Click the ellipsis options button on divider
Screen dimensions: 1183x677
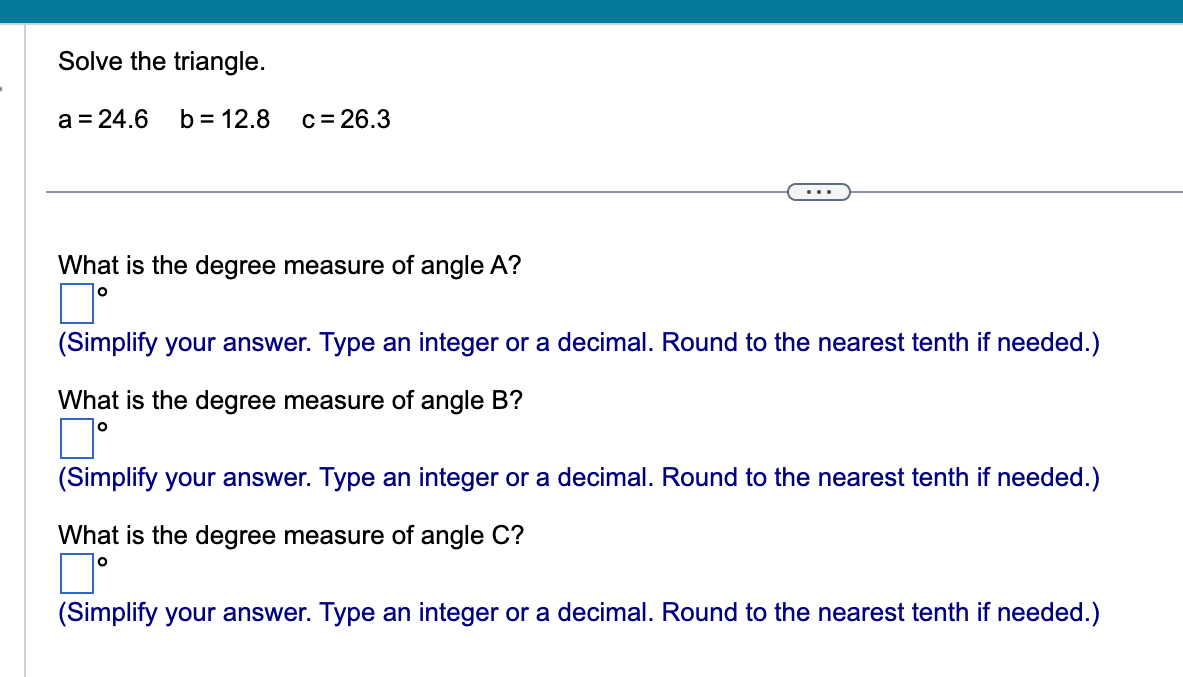[819, 191]
